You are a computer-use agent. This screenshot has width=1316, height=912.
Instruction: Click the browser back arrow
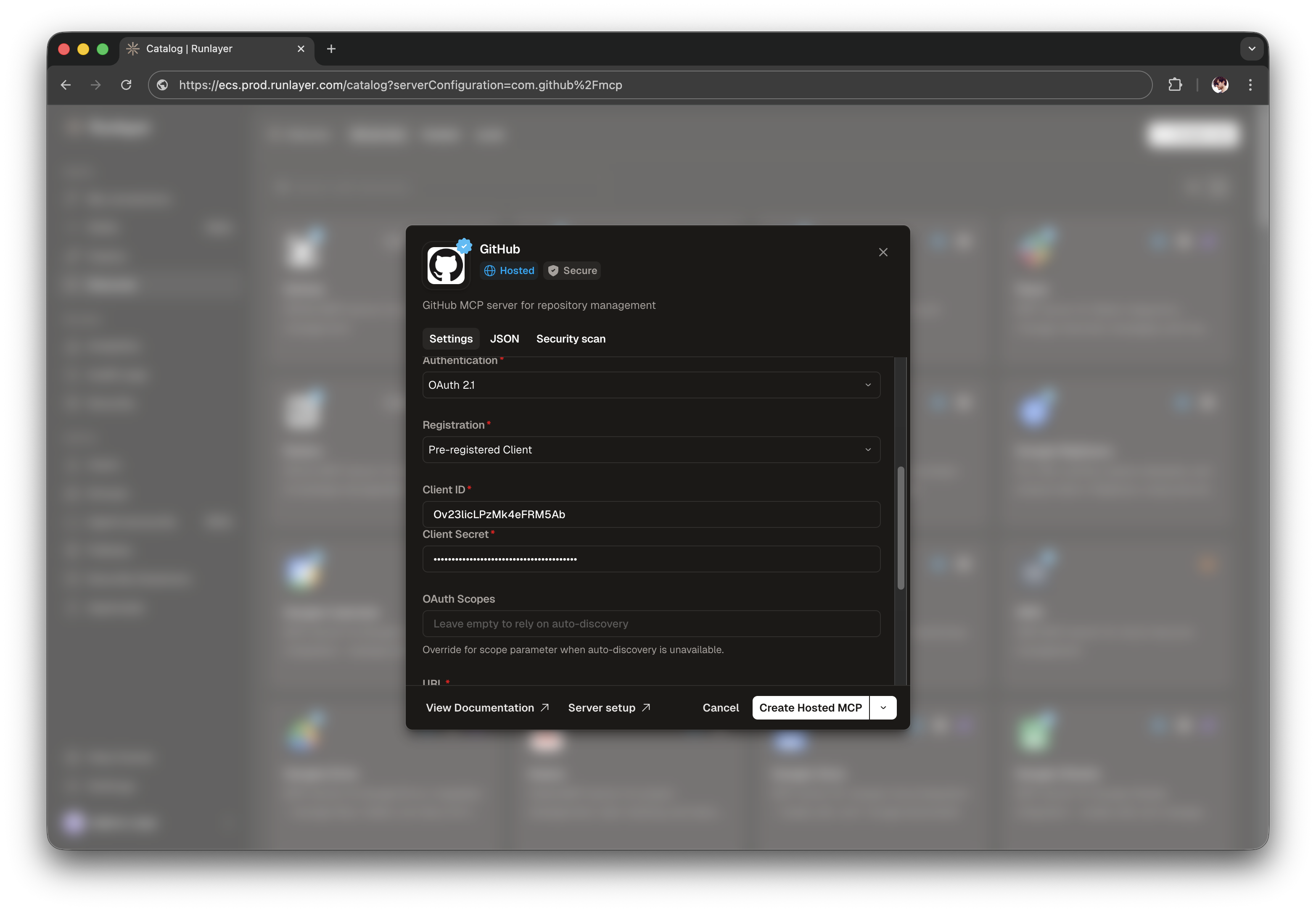click(x=65, y=84)
